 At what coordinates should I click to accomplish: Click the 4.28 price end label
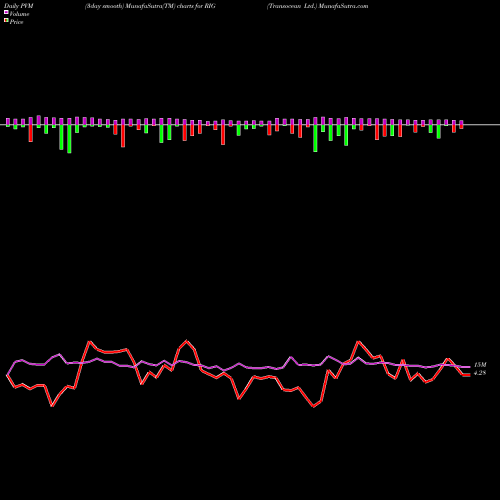coord(480,373)
